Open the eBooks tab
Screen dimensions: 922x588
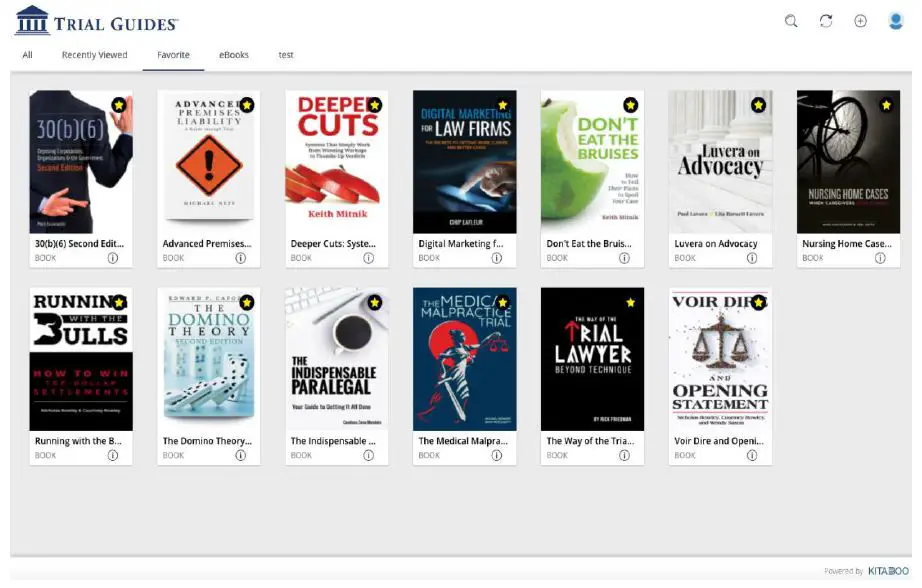(234, 55)
